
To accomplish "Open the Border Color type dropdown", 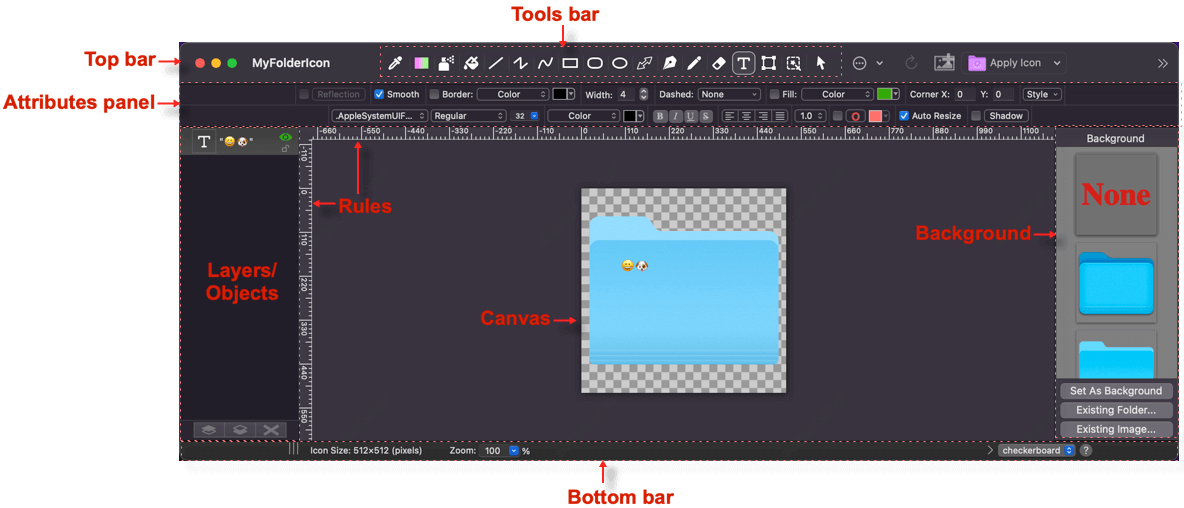I will click(x=513, y=94).
